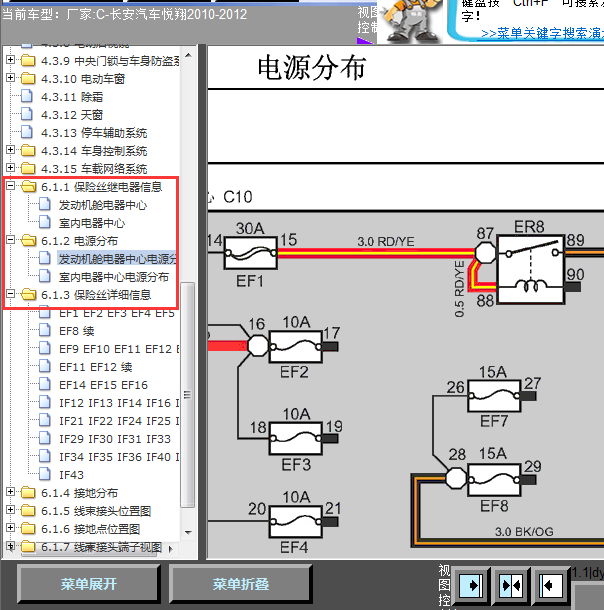The width and height of the screenshot is (604, 610).
Task: Expand the 6.1.7 线束接头端子视图 folder
Action: click(x=11, y=546)
